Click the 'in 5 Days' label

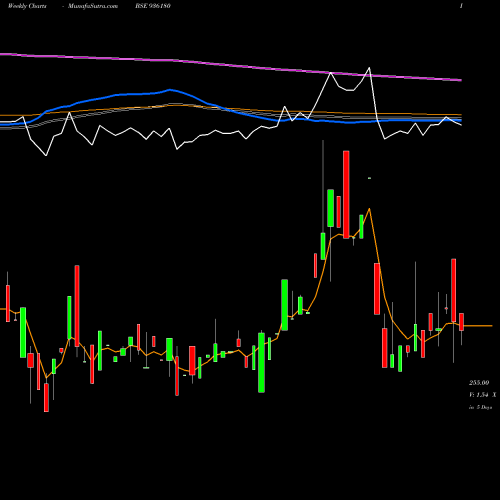tap(480, 407)
